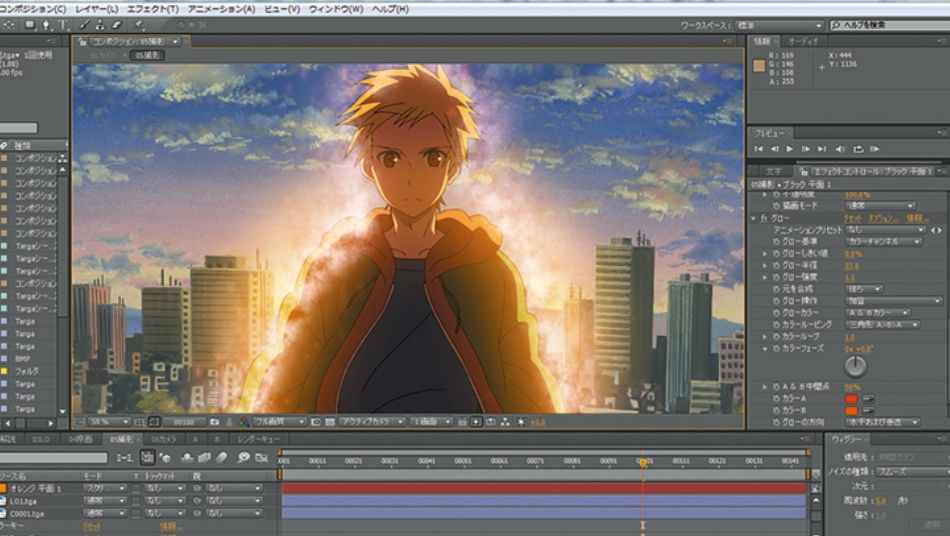The width and height of the screenshot is (950, 536).
Task: Click the eyedropper next to カラーB
Action: [868, 411]
